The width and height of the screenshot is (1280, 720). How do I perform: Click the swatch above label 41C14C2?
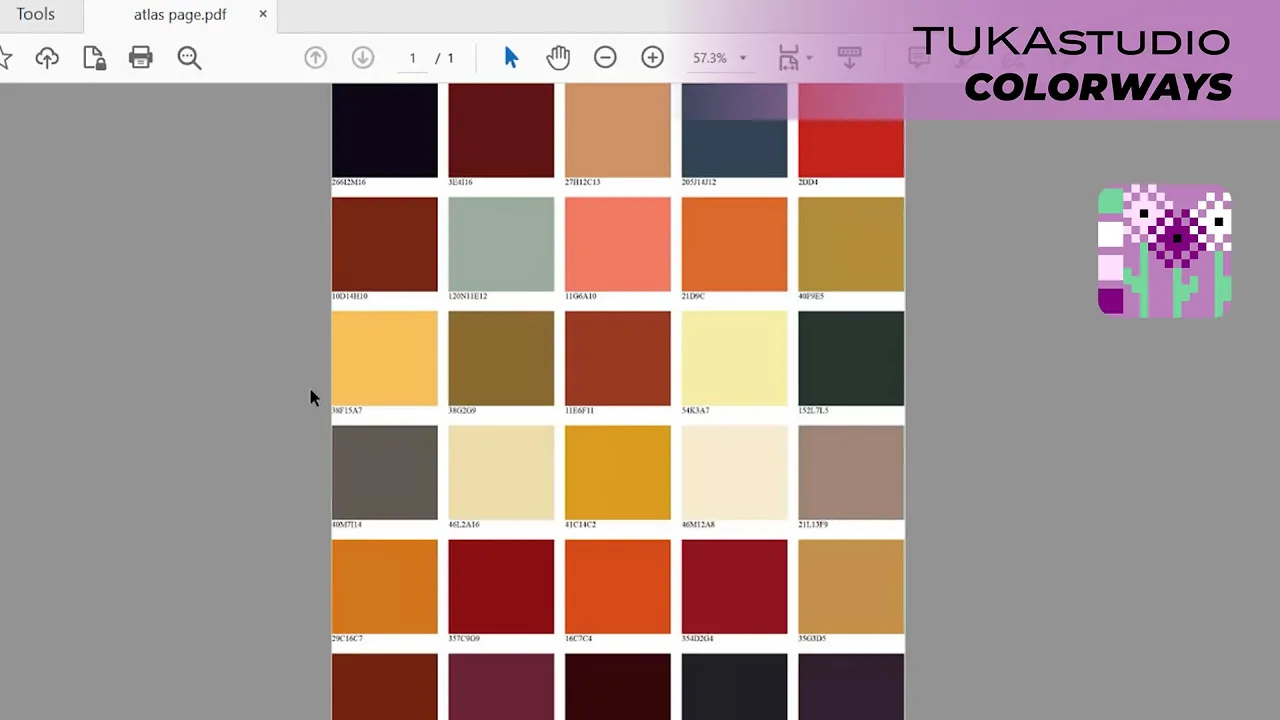point(618,472)
